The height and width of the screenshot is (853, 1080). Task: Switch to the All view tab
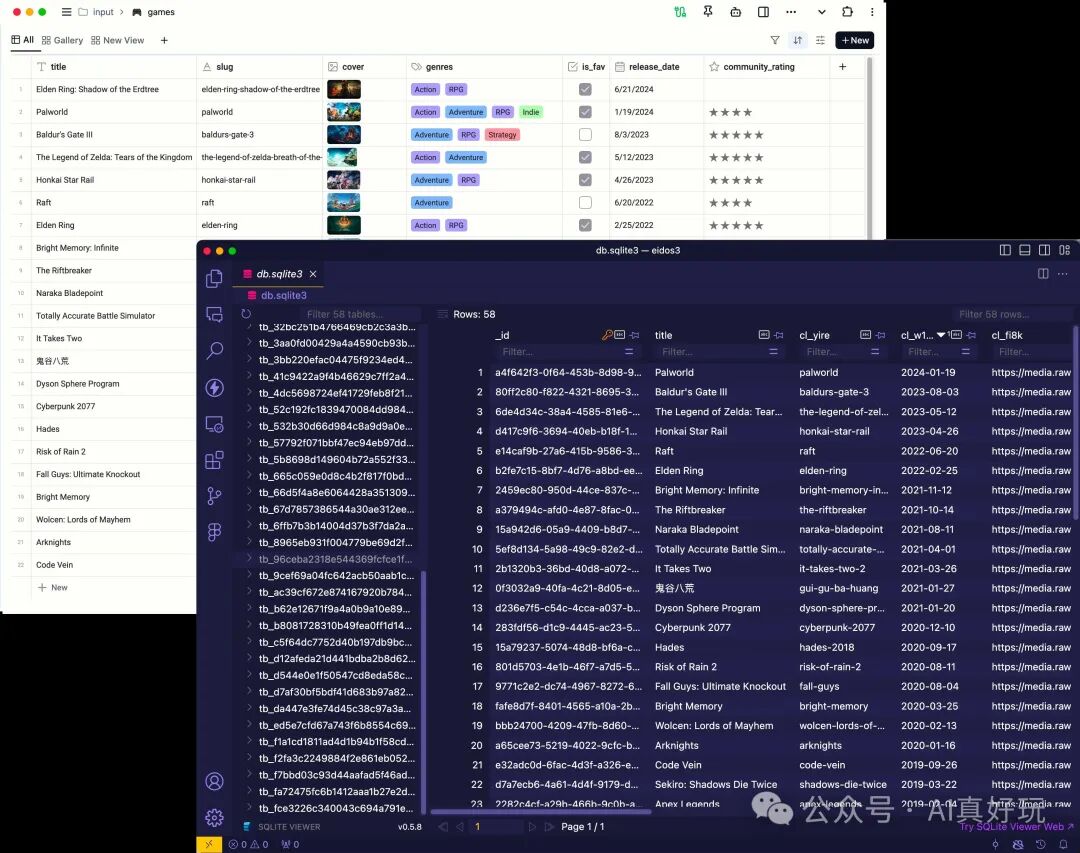(x=23, y=40)
